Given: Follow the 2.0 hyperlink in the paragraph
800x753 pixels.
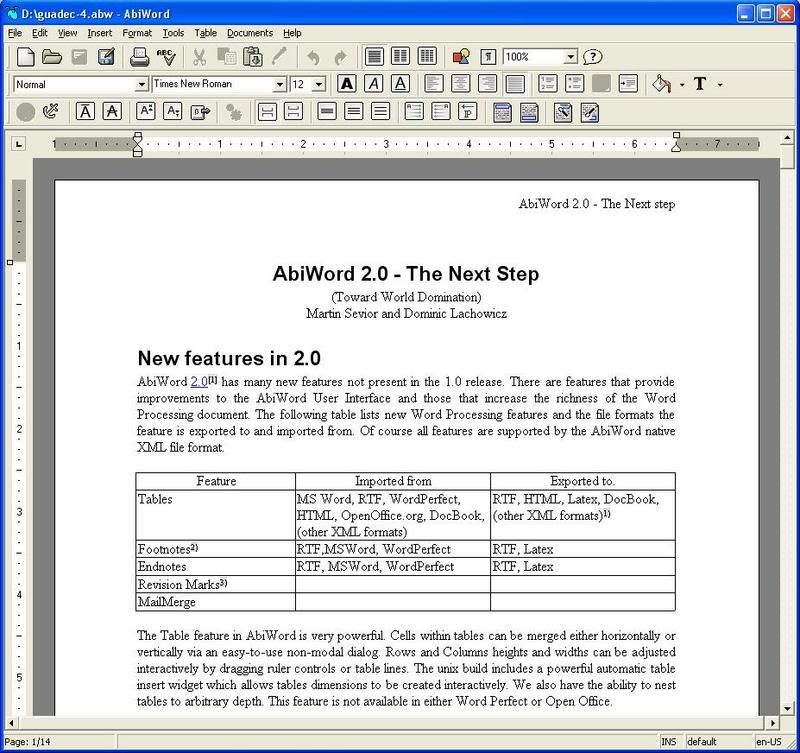Looking at the screenshot, I should 199,382.
